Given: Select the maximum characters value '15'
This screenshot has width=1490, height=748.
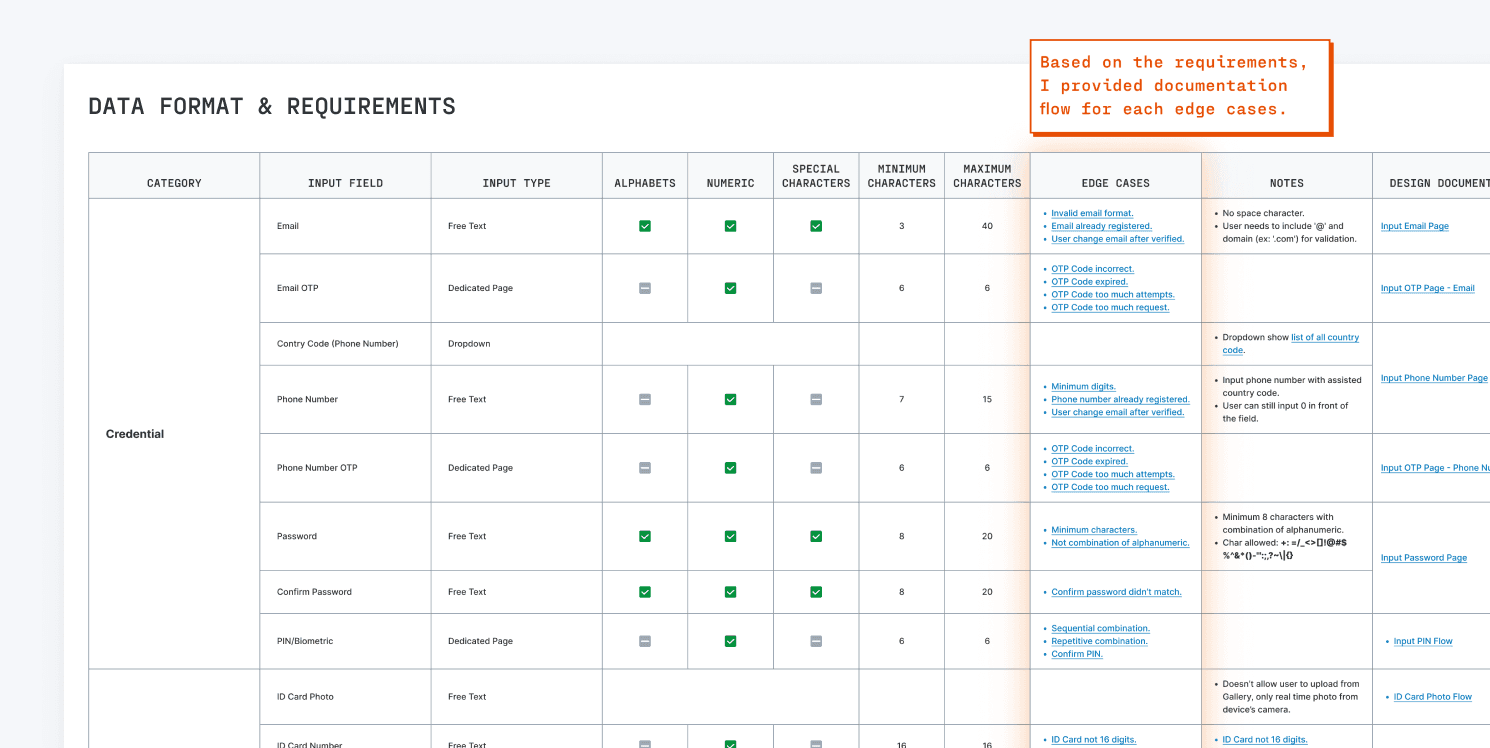Looking at the screenshot, I should click(x=987, y=399).
